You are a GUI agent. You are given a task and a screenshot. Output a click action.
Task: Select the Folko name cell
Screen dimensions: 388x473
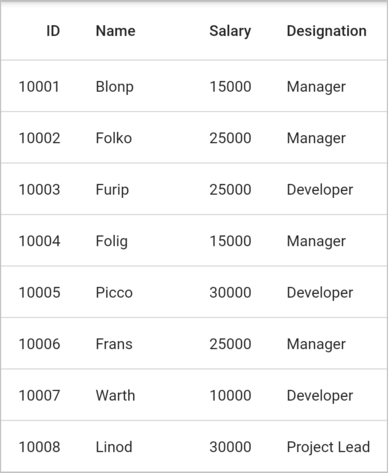pyautogui.click(x=114, y=138)
